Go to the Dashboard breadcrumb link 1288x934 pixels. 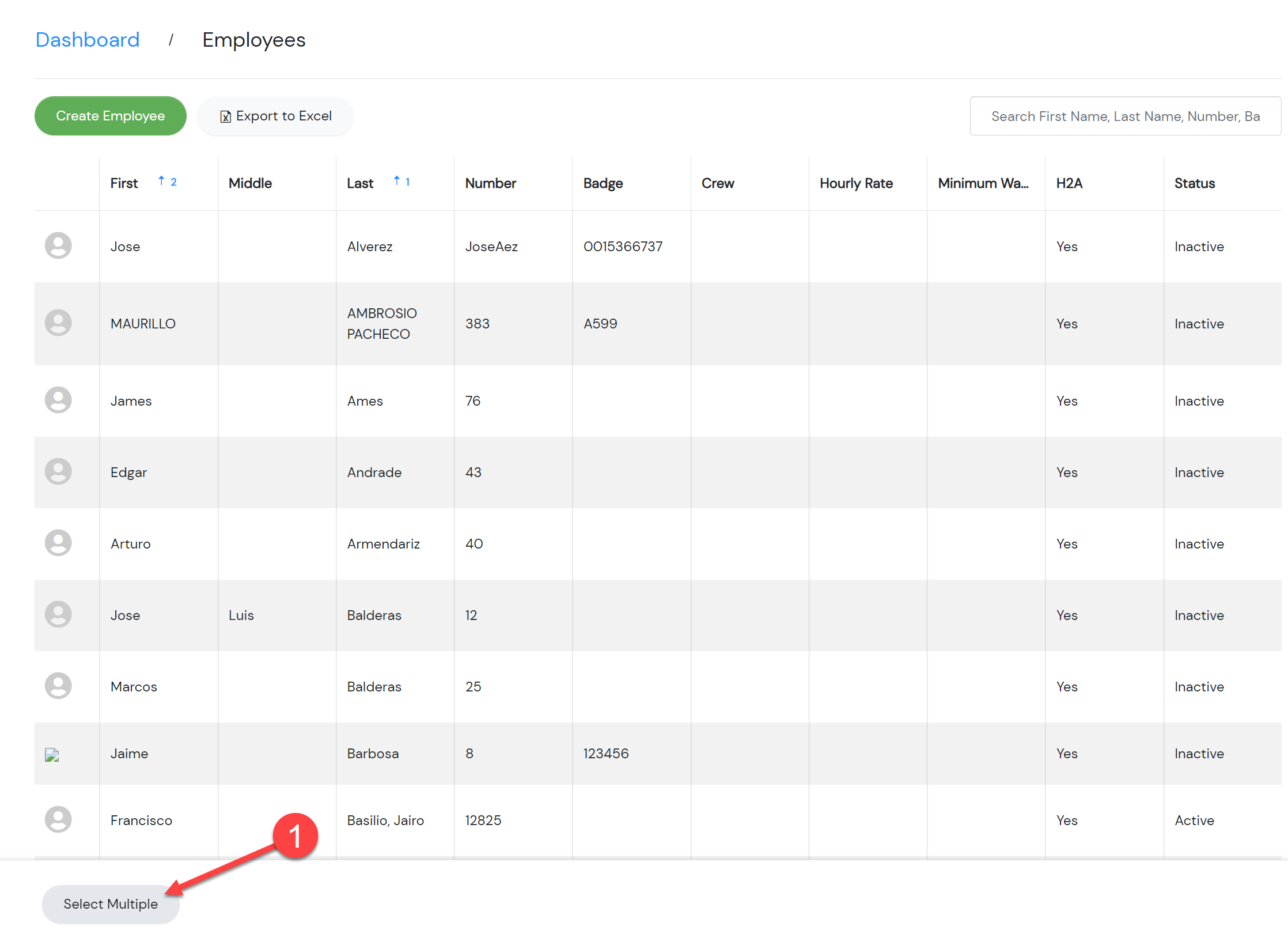click(x=88, y=40)
